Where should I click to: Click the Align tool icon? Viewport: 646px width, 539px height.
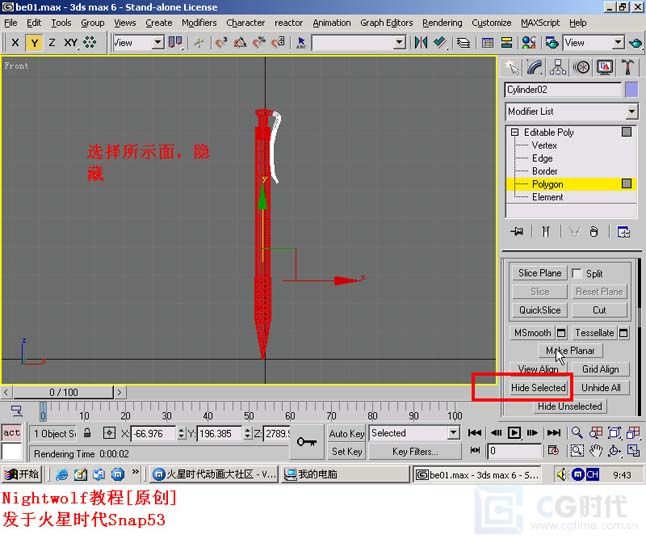[440, 42]
